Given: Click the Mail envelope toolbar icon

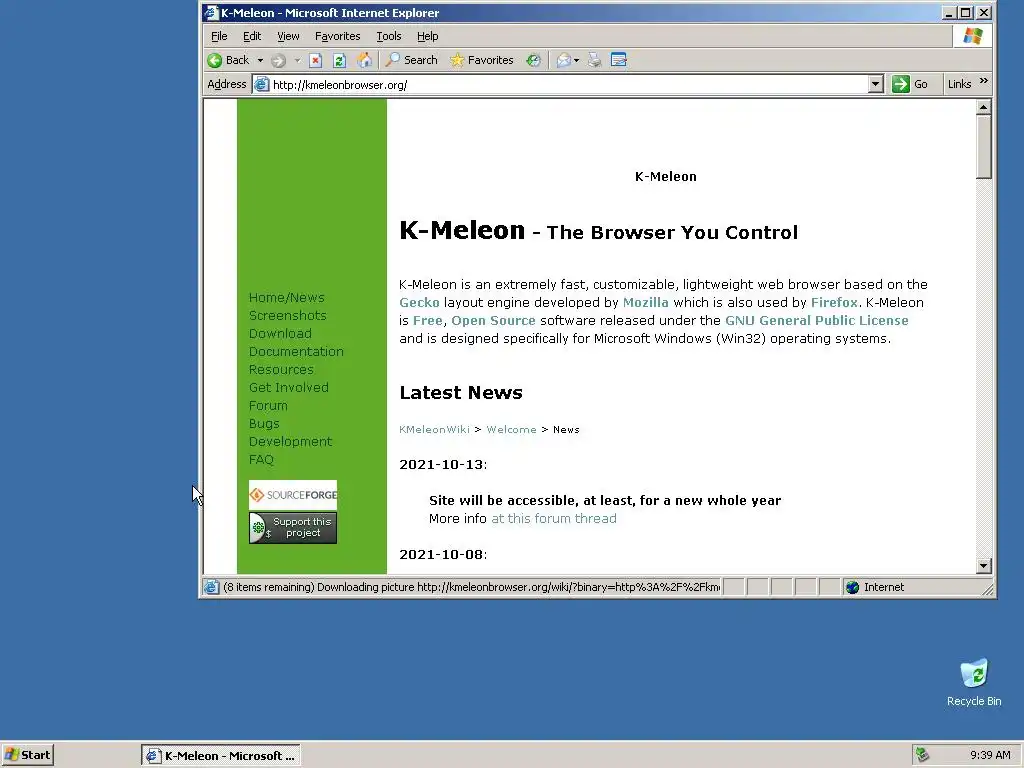Looking at the screenshot, I should click(x=563, y=60).
